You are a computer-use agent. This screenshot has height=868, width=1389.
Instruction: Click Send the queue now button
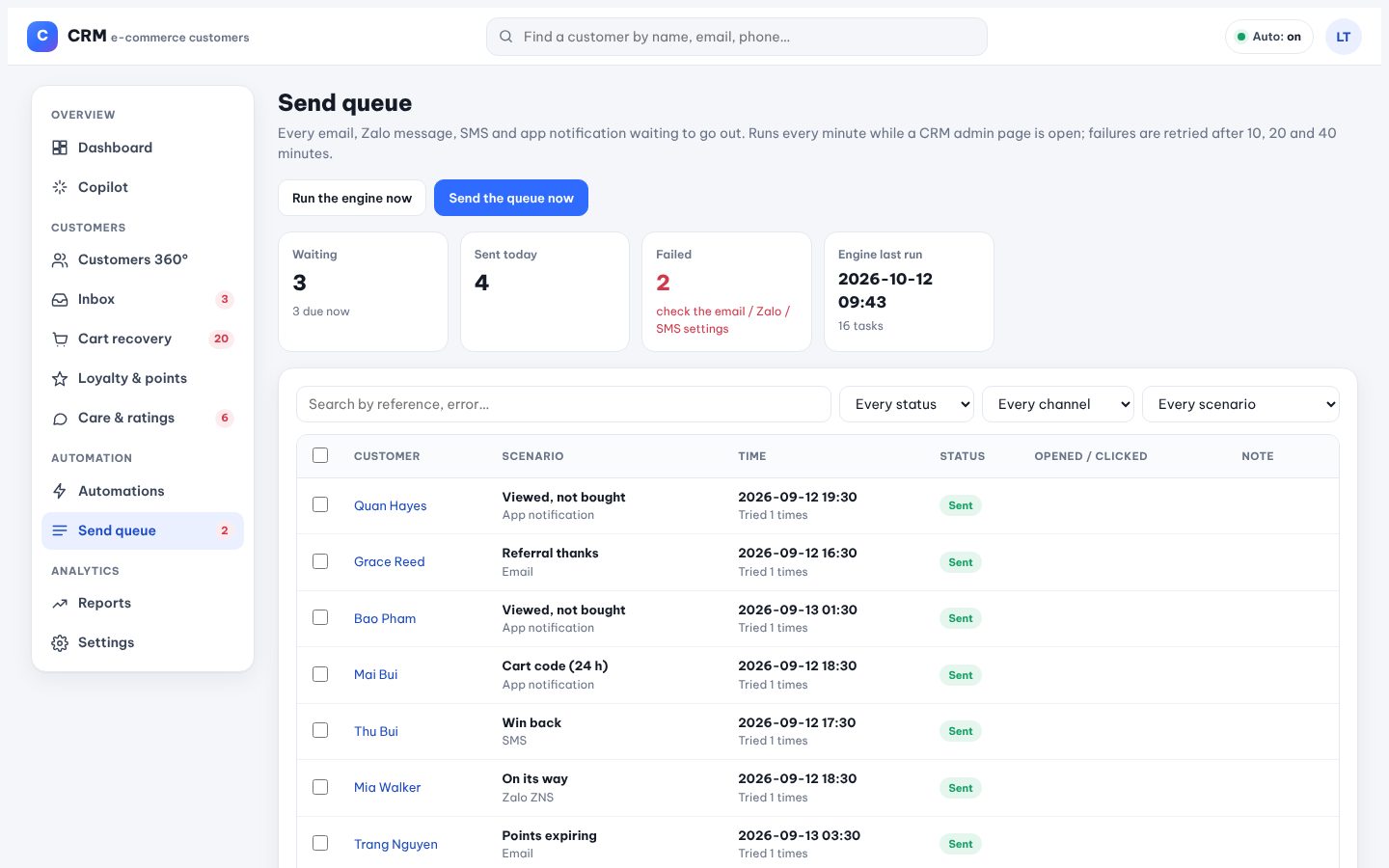click(511, 198)
